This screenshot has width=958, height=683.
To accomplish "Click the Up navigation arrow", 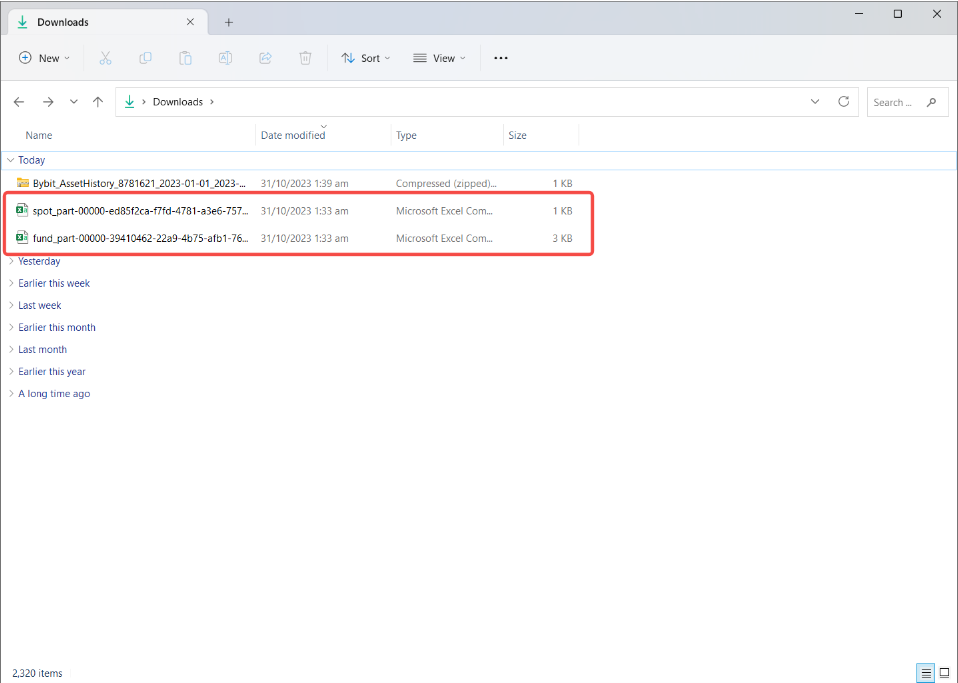I will [x=97, y=101].
